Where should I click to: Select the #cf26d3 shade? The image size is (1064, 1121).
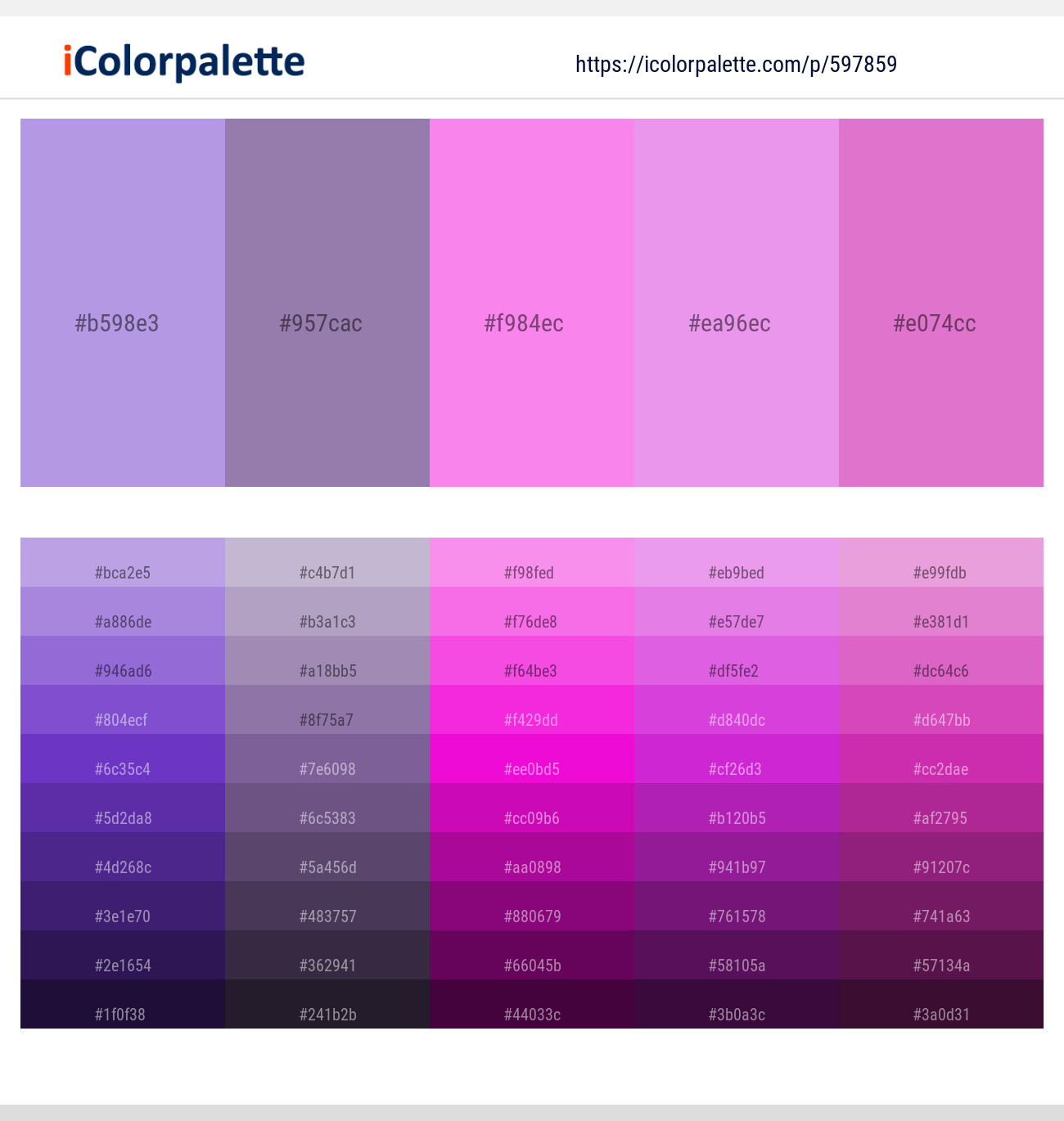pos(737,759)
